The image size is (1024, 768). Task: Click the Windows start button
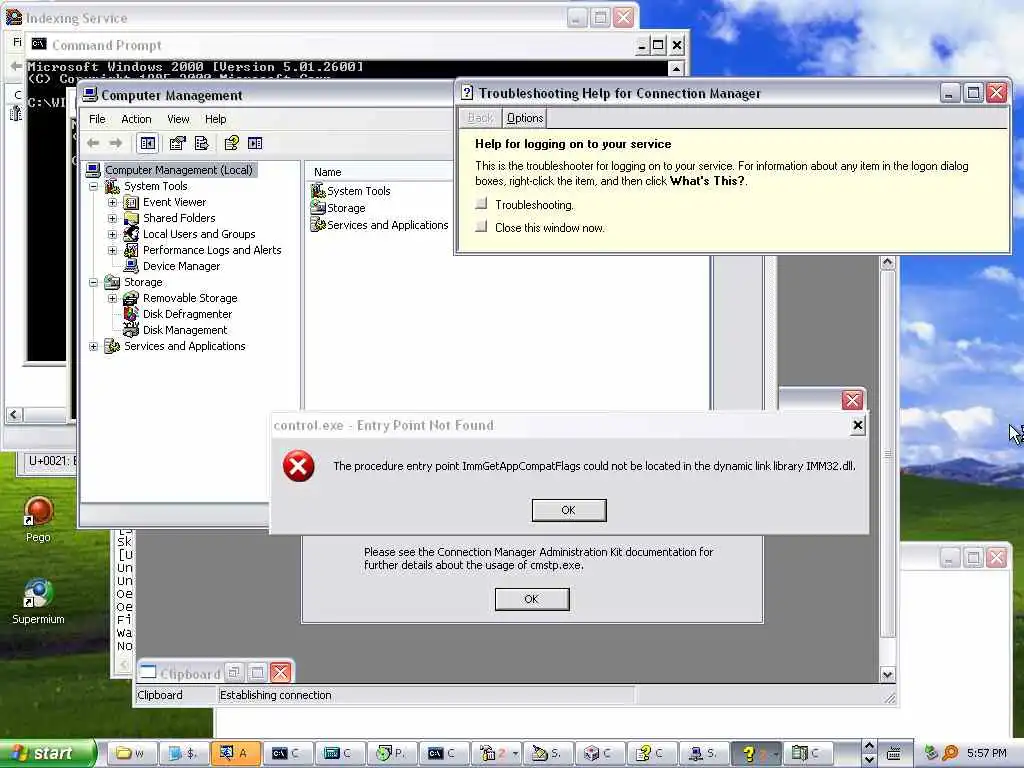coord(48,754)
